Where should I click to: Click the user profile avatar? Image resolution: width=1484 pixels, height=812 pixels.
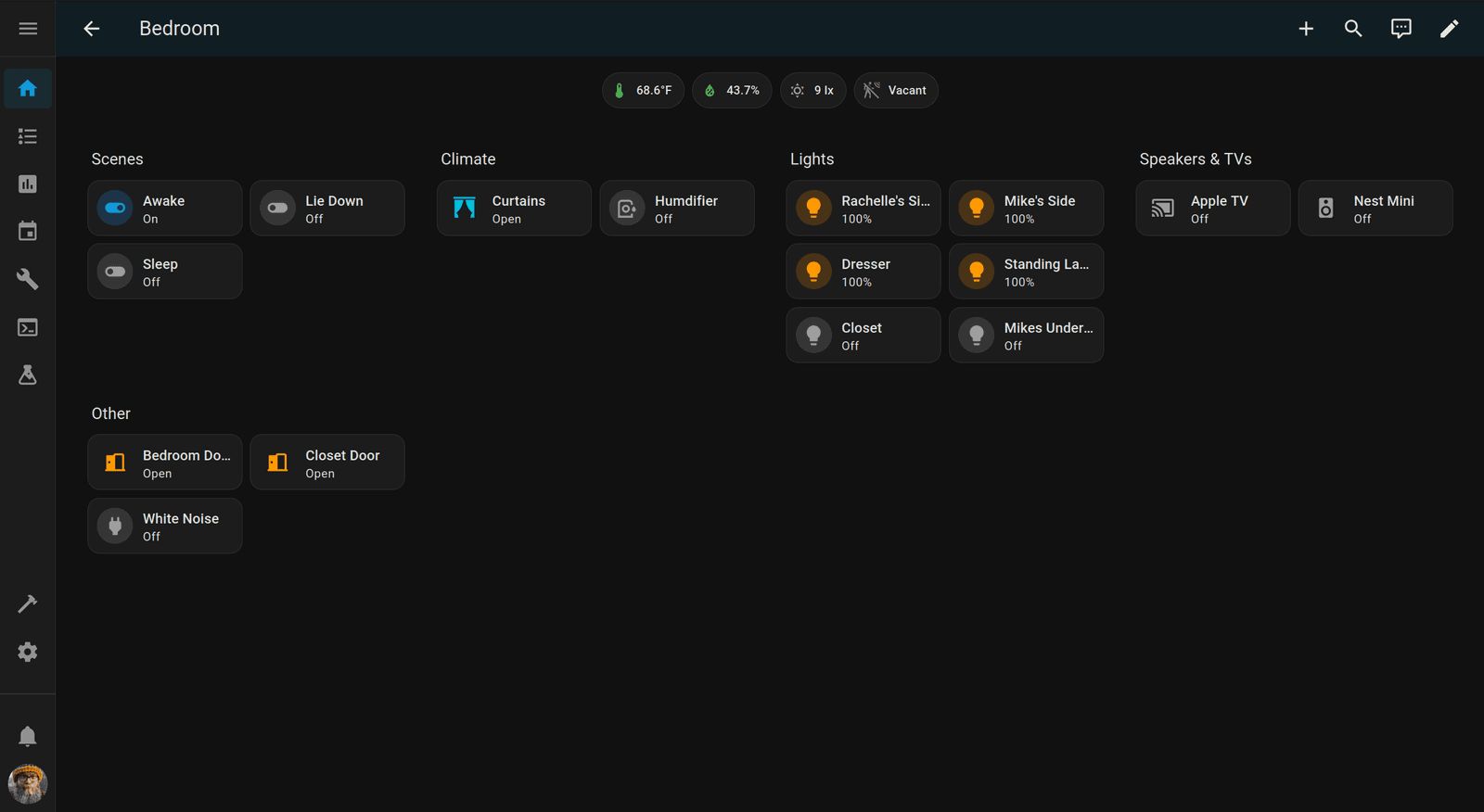(28, 784)
